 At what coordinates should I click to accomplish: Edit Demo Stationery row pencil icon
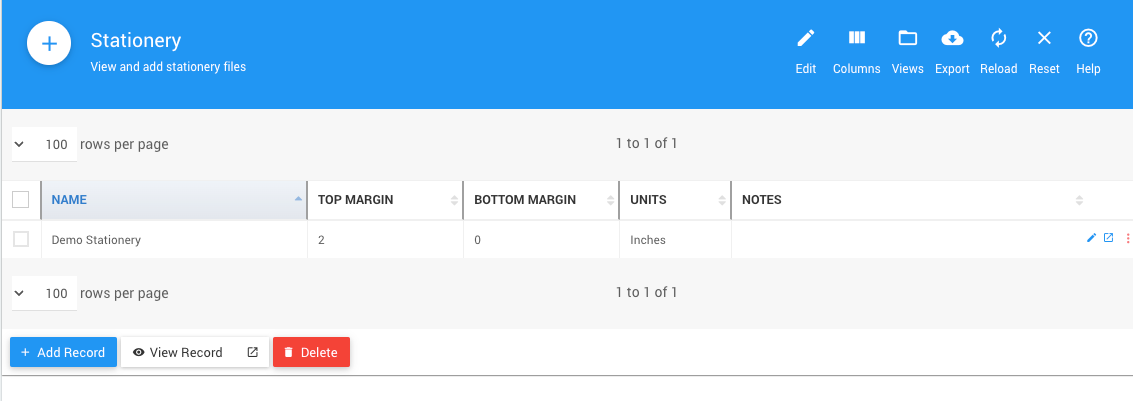1091,238
